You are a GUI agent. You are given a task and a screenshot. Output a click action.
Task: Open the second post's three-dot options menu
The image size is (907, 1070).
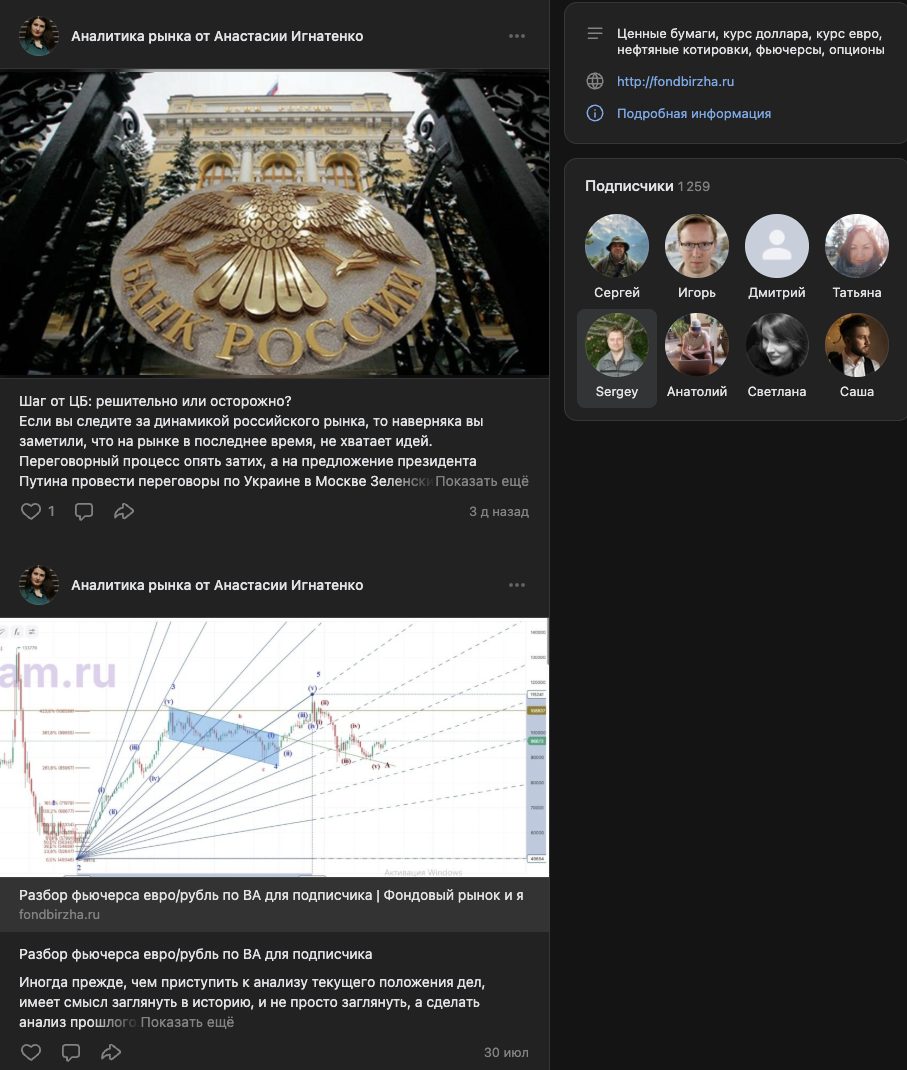point(517,585)
